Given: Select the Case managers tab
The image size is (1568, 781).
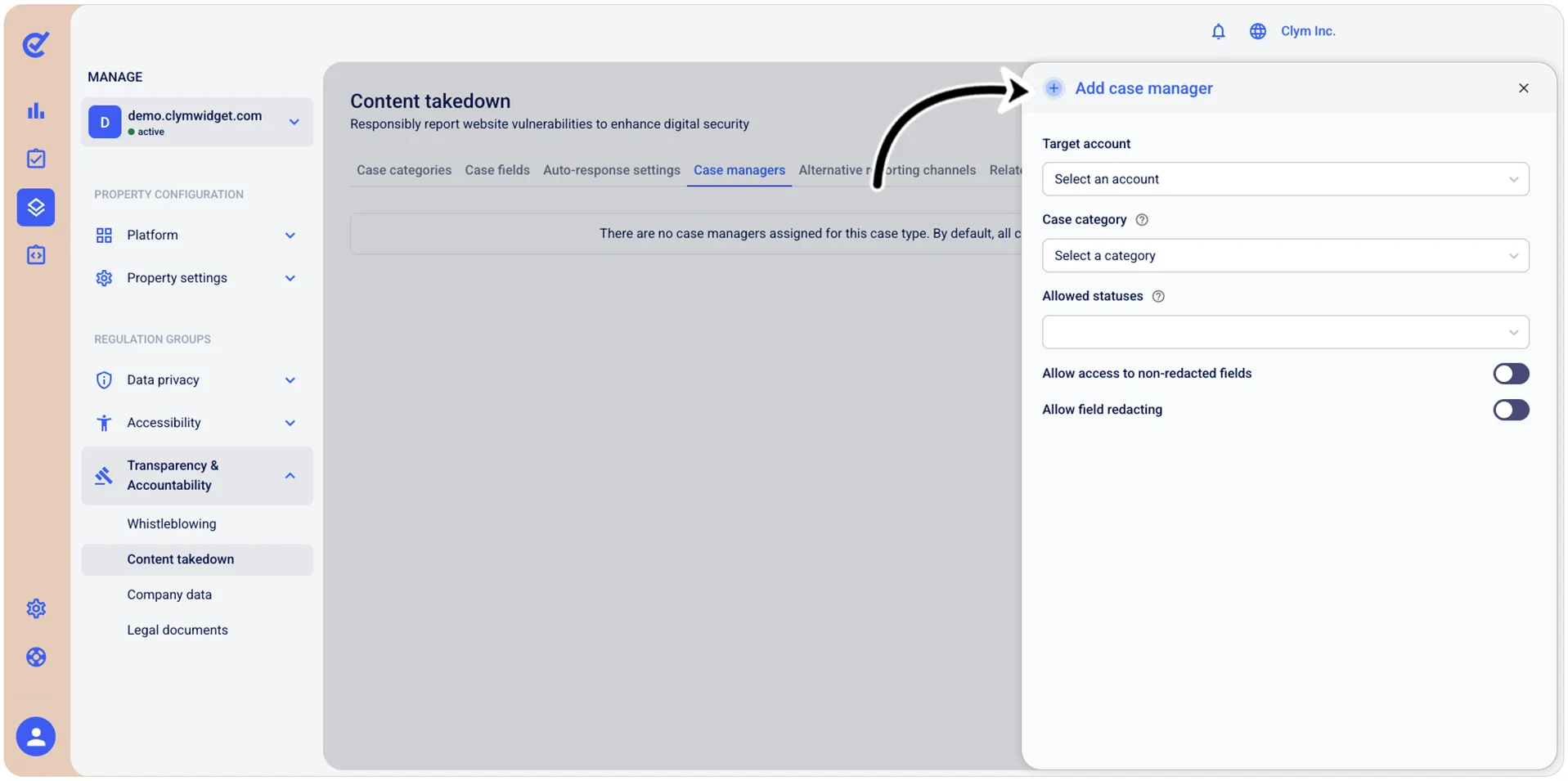Looking at the screenshot, I should tap(739, 170).
